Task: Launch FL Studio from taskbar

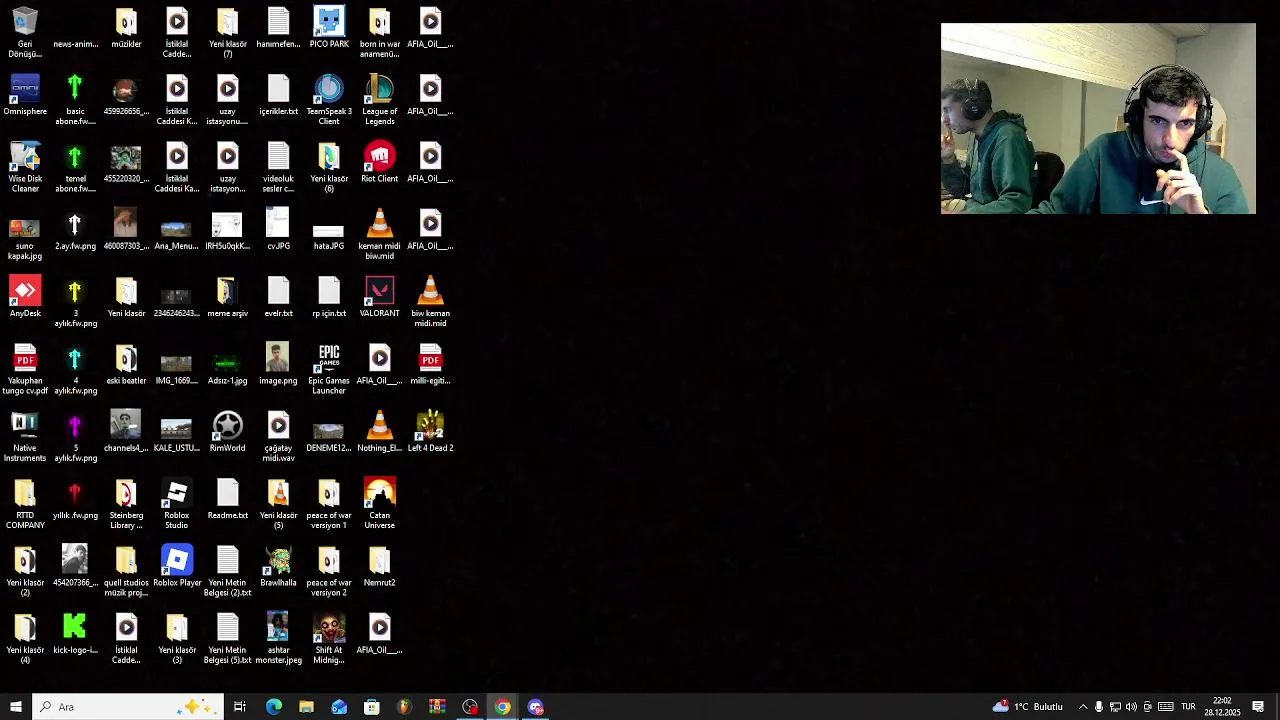Action: [x=404, y=707]
